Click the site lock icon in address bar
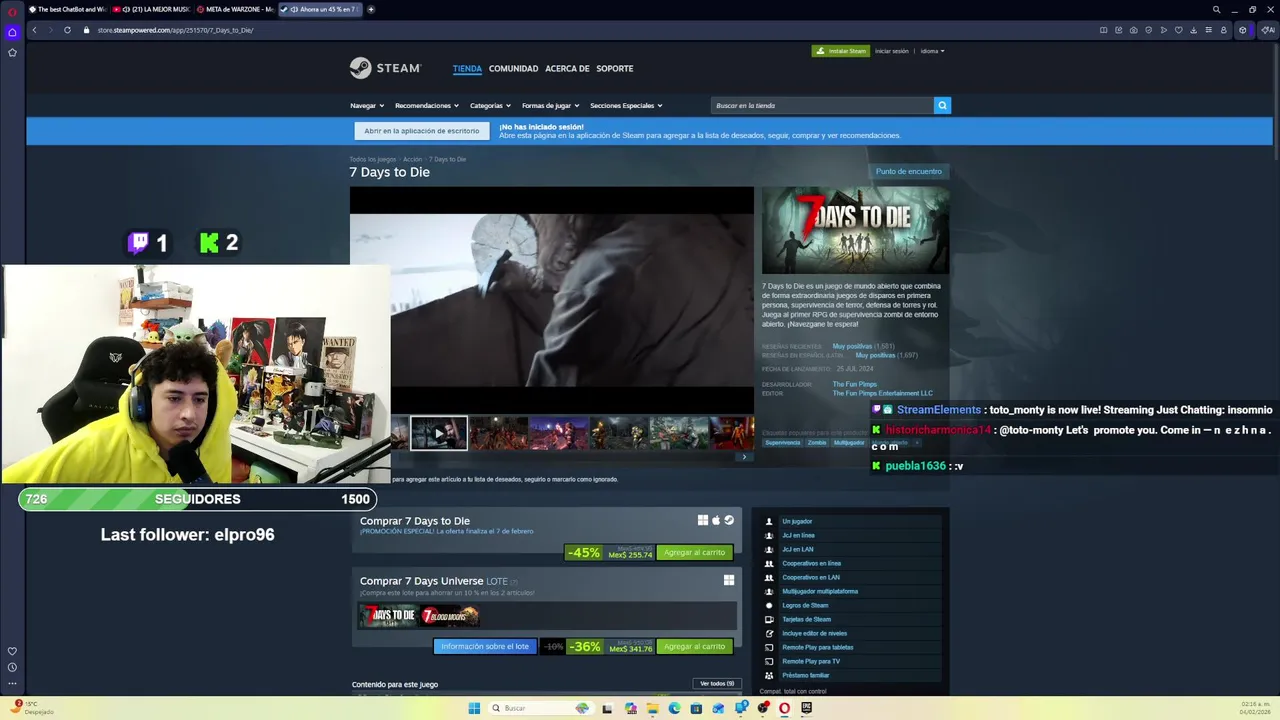1280x720 pixels. (x=87, y=30)
